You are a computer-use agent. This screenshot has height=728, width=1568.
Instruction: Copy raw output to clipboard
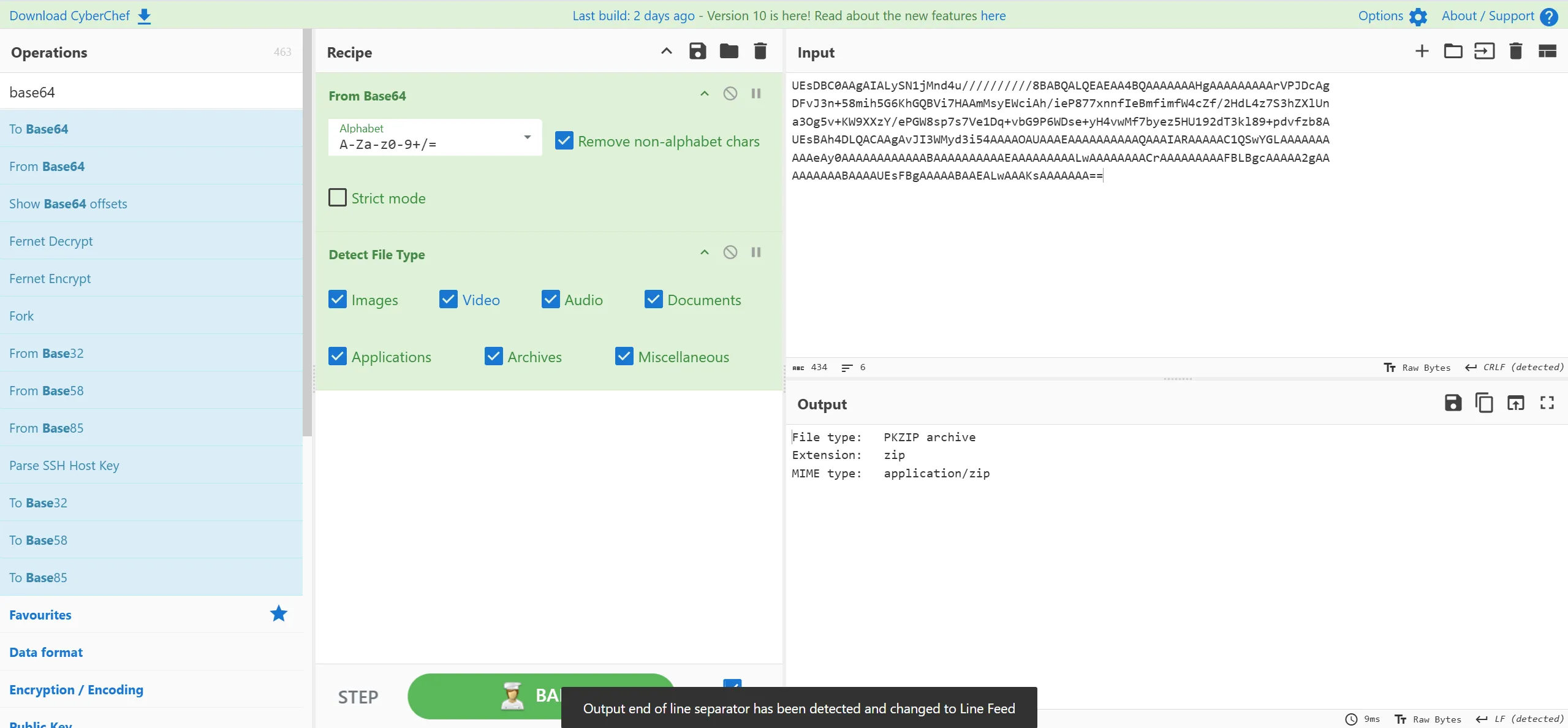[1484, 403]
